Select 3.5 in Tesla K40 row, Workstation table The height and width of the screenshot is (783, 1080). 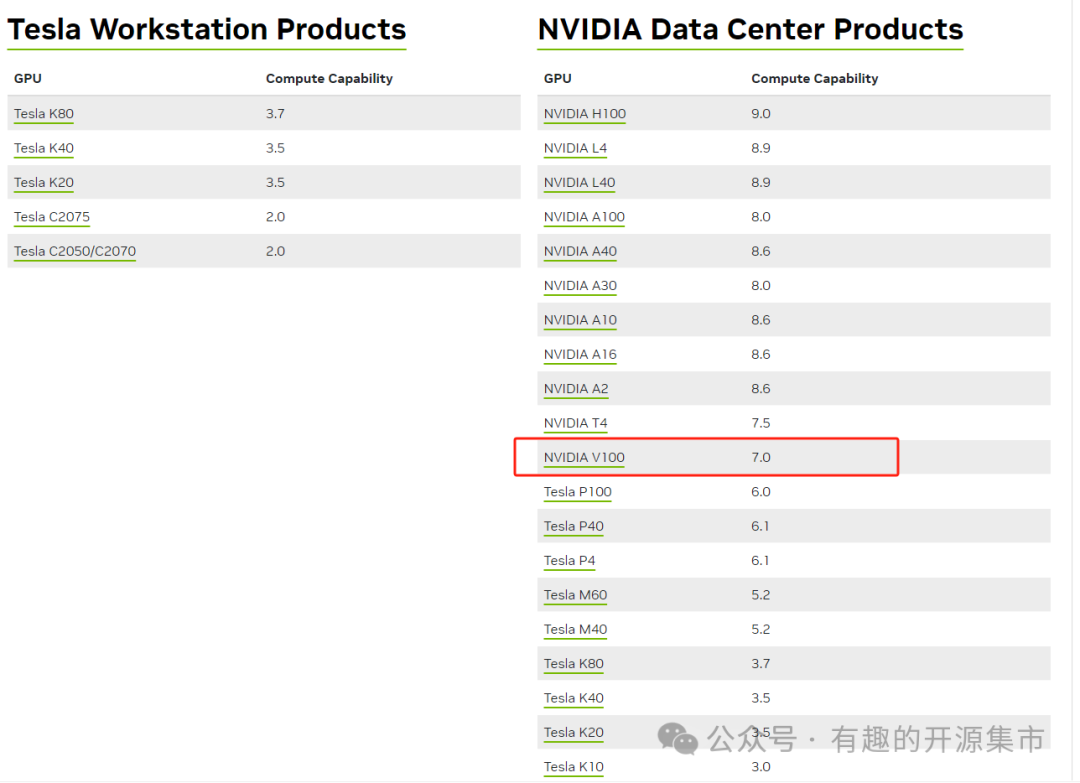(275, 148)
